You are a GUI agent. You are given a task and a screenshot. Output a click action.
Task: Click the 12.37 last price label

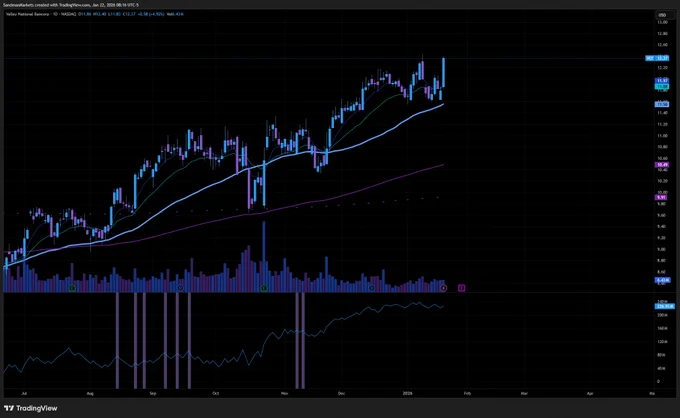pyautogui.click(x=657, y=58)
